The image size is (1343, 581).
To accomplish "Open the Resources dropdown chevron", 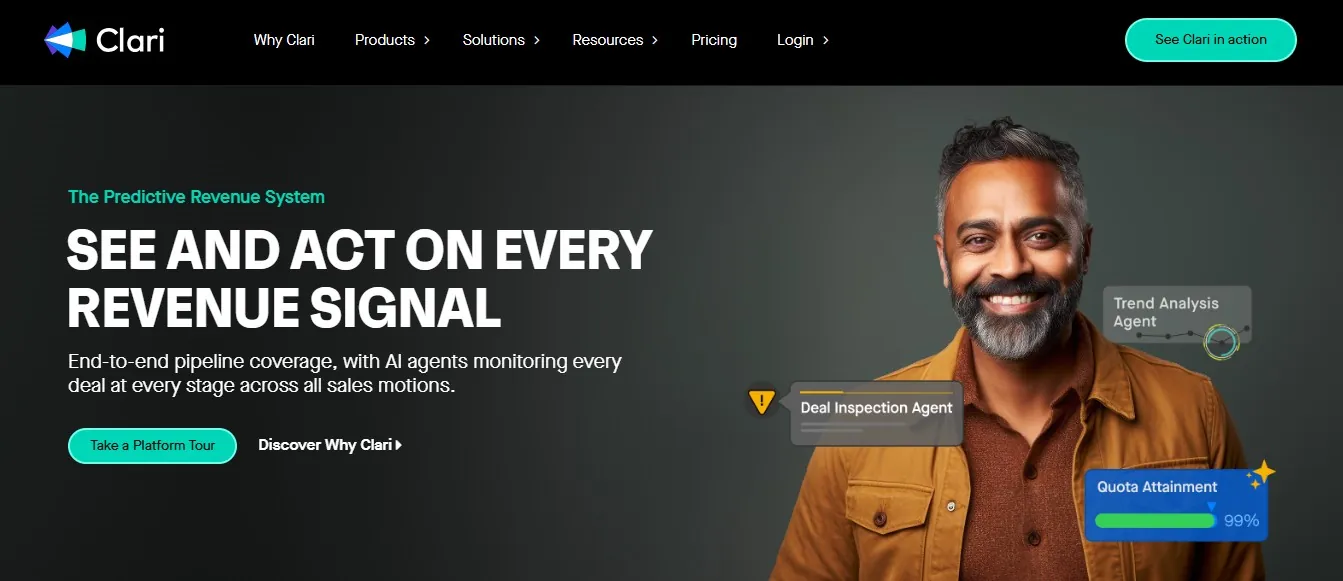I will (654, 40).
